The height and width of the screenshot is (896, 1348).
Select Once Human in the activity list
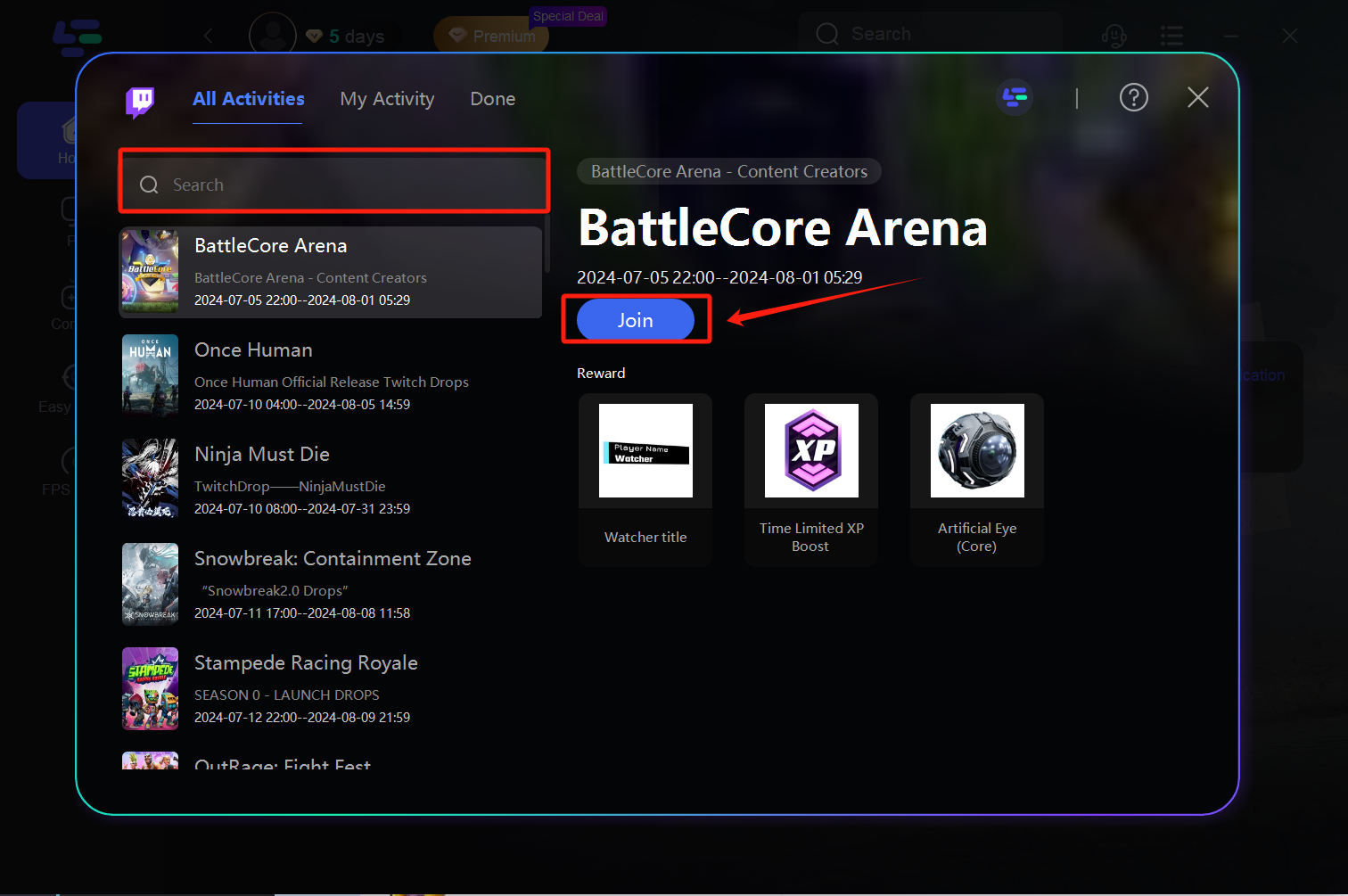pyautogui.click(x=331, y=376)
